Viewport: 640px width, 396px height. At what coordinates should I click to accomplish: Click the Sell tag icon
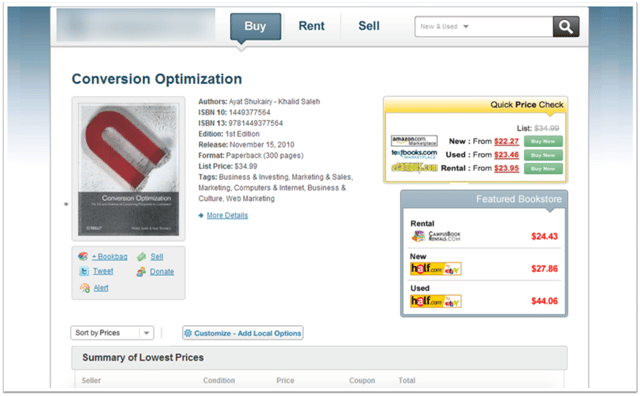point(141,256)
